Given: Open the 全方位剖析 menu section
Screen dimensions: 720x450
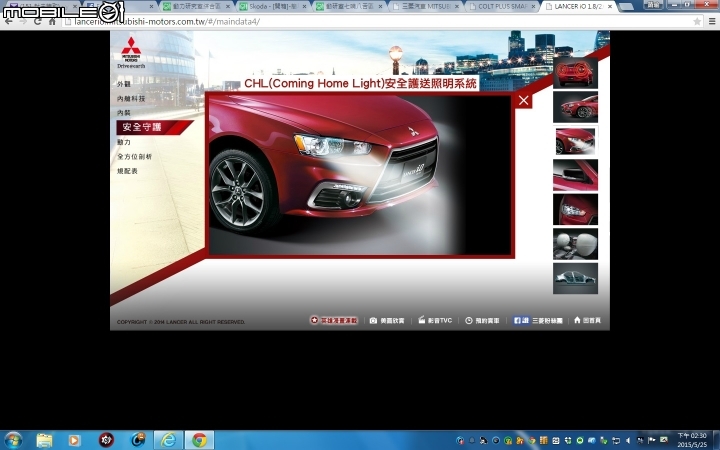Looking at the screenshot, I should (135, 157).
